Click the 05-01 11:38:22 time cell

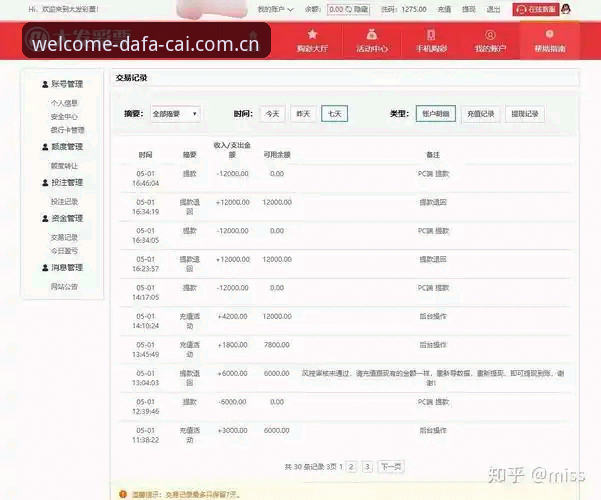[145, 435]
